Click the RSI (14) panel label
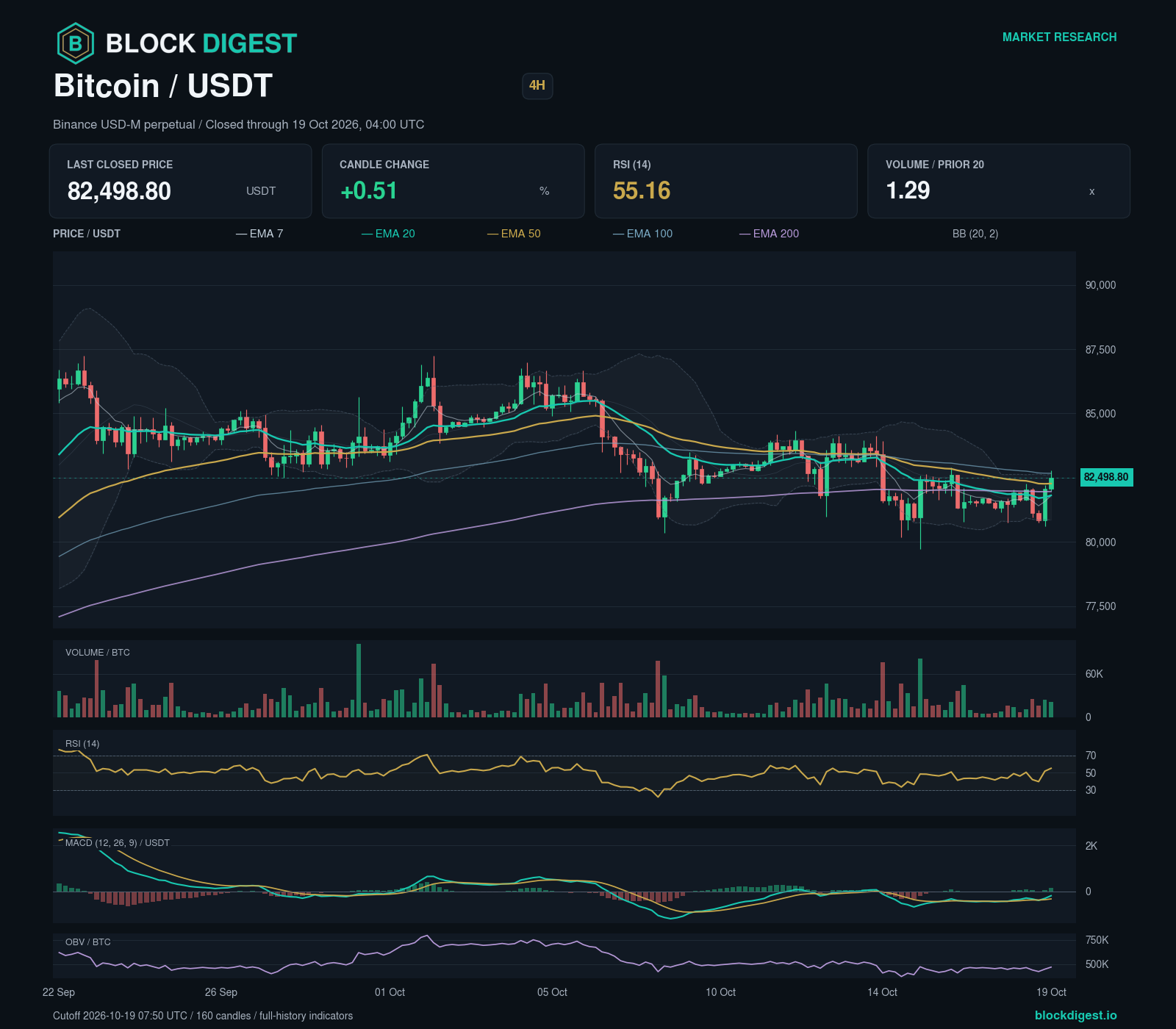Screen dimensions: 1176x1029 coord(82,744)
